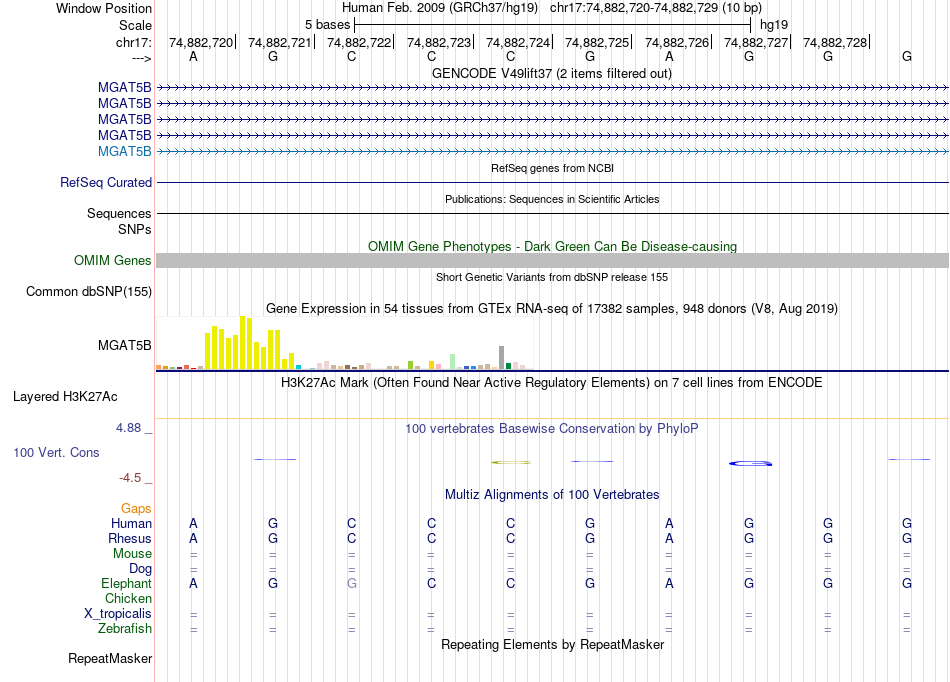Click the 100 Vert. Cons track label
The image size is (950, 682).
(x=56, y=452)
